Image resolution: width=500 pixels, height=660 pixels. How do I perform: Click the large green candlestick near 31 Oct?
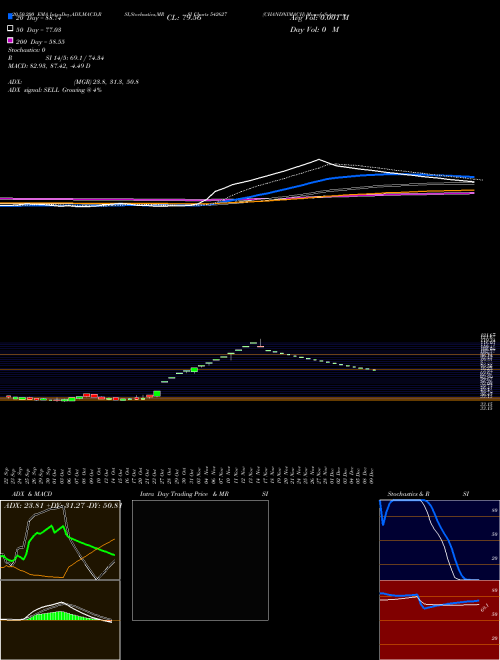pos(194,370)
